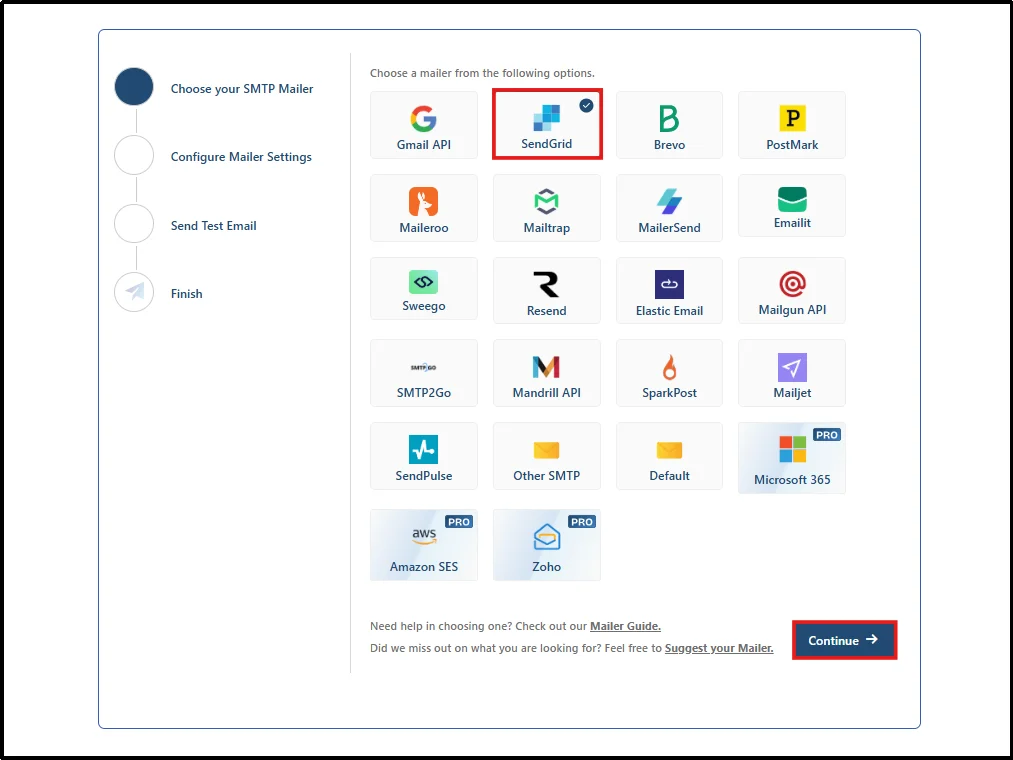Choose the Microsoft 365 PRO mailer
Screen dimensions: 1013x760
[792, 458]
